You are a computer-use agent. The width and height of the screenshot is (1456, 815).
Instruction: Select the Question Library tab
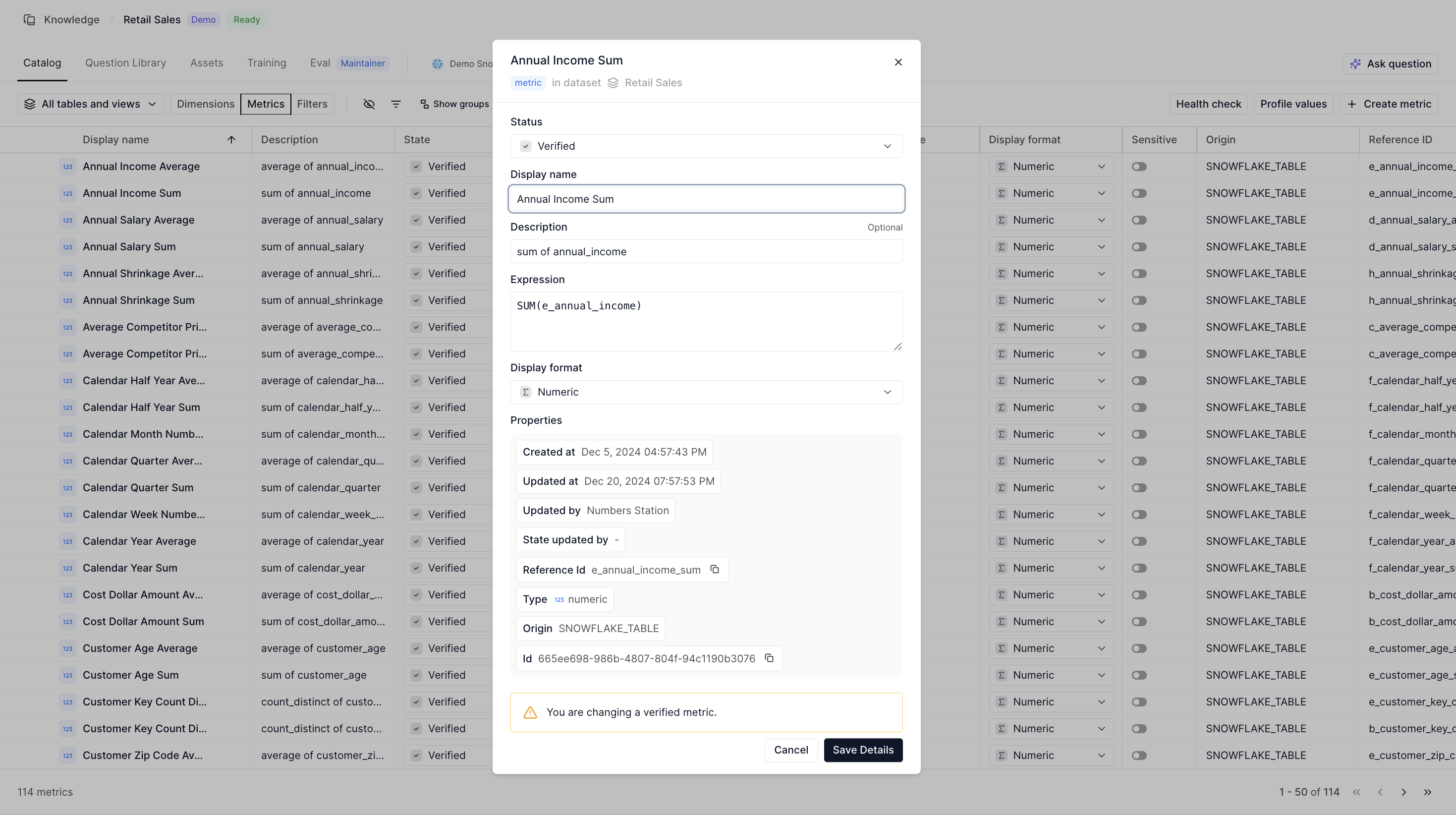pos(125,63)
